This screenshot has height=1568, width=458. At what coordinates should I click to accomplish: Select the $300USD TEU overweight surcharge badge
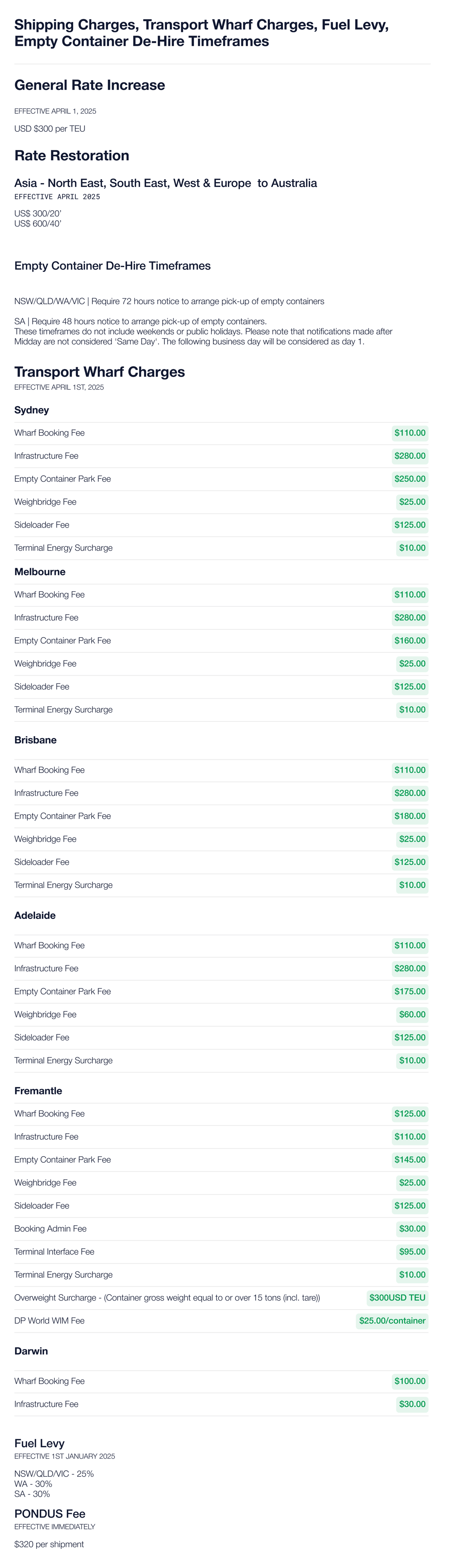(x=397, y=1297)
